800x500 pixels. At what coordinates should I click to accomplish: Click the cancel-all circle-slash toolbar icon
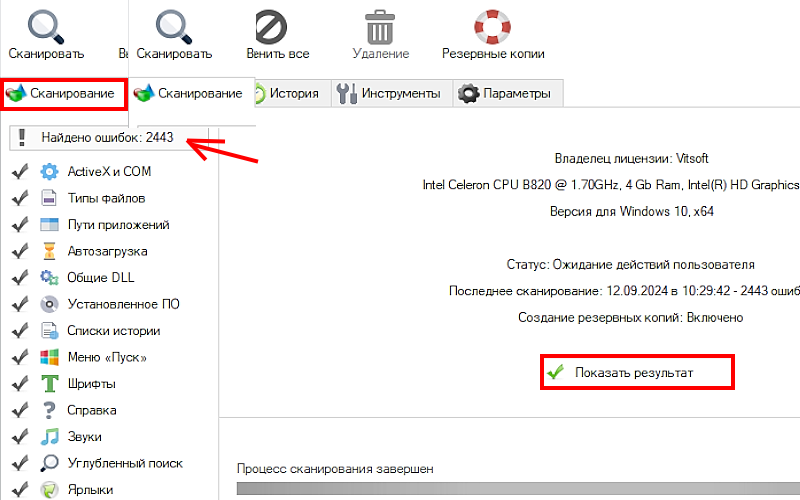click(271, 27)
